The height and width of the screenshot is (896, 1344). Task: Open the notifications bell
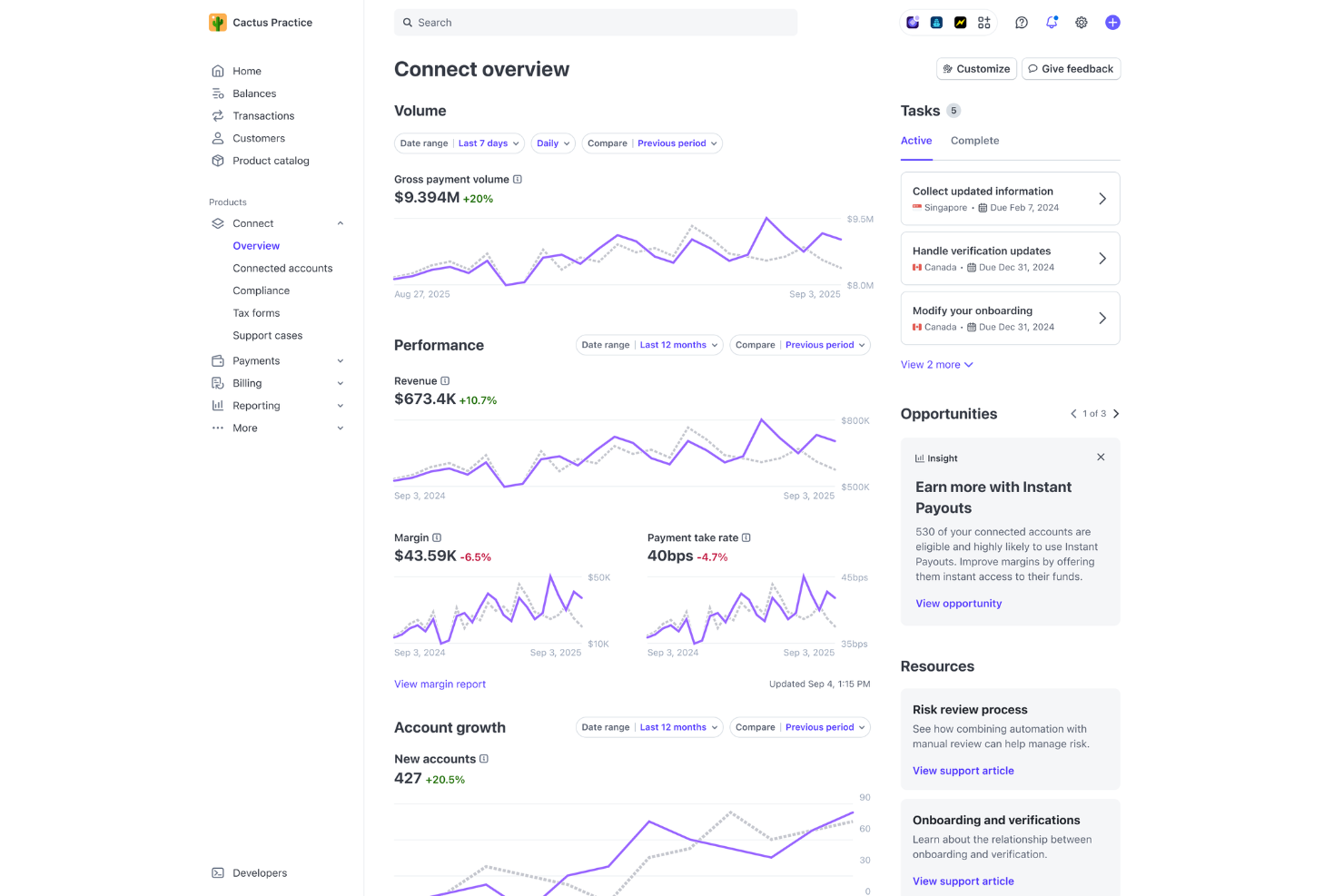tap(1051, 22)
